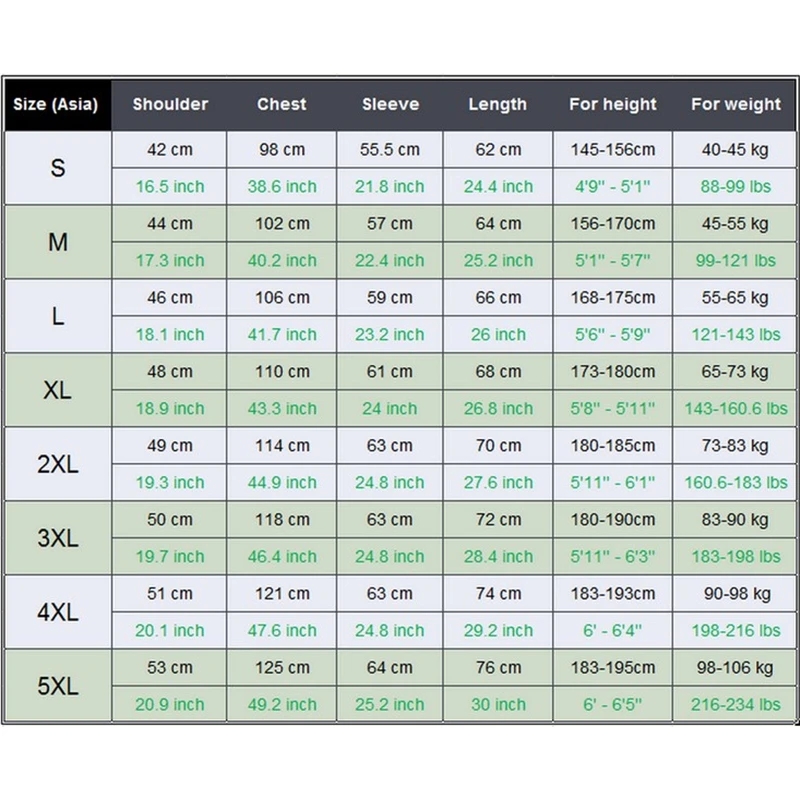The height and width of the screenshot is (800, 800).
Task: Click the Size (Asia) column header
Action: [x=56, y=104]
